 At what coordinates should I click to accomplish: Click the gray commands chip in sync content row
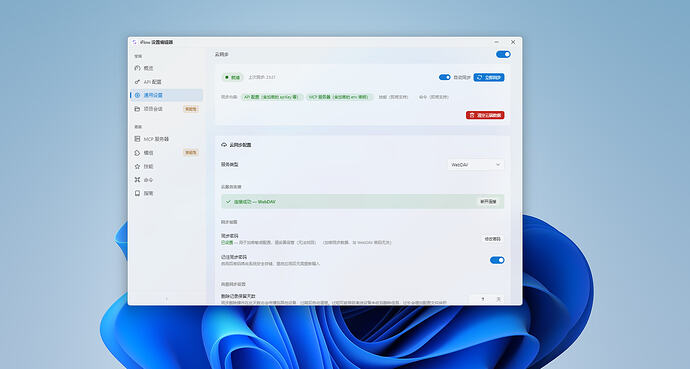point(434,97)
